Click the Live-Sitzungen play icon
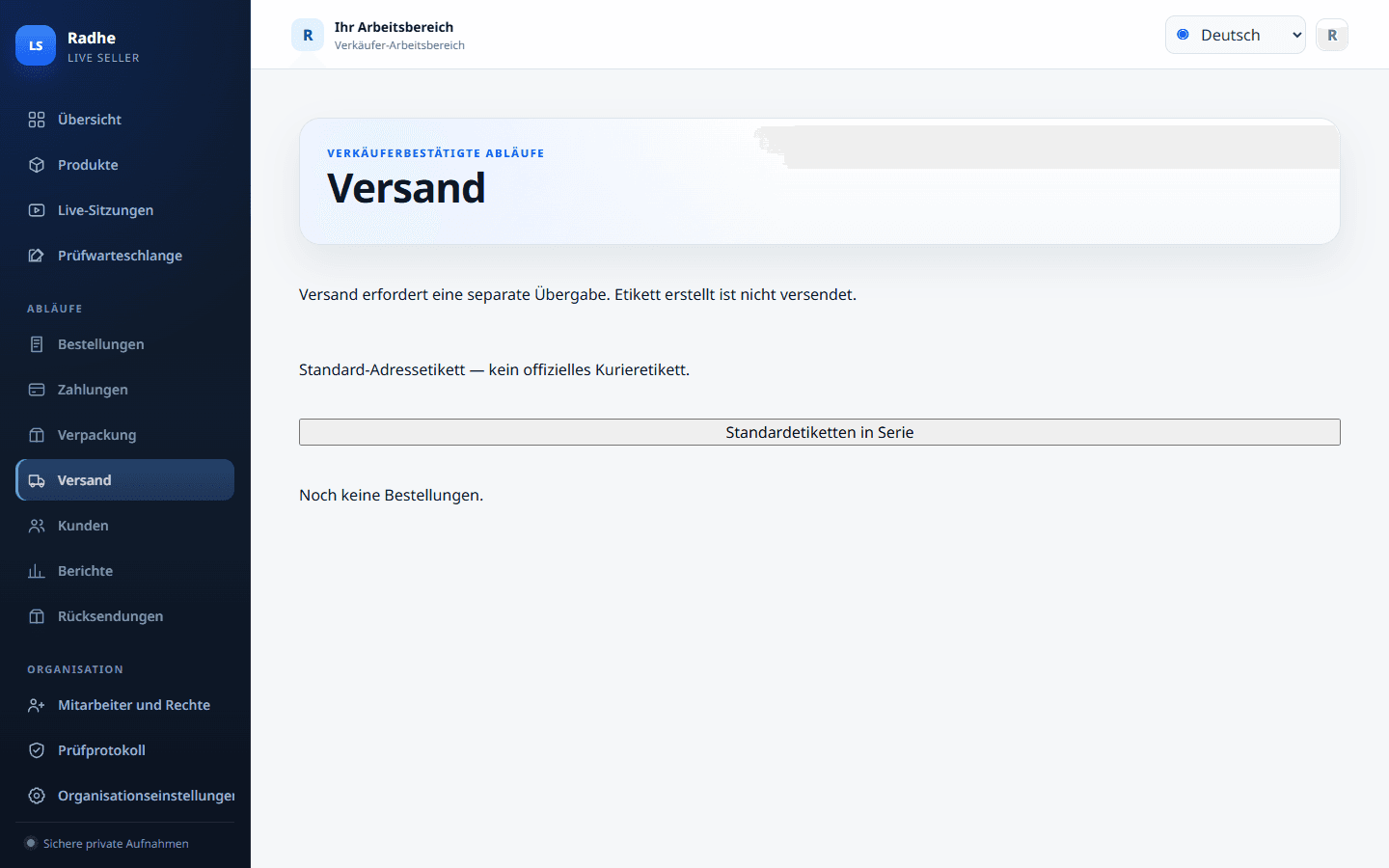Viewport: 1389px width, 868px height. [x=37, y=210]
